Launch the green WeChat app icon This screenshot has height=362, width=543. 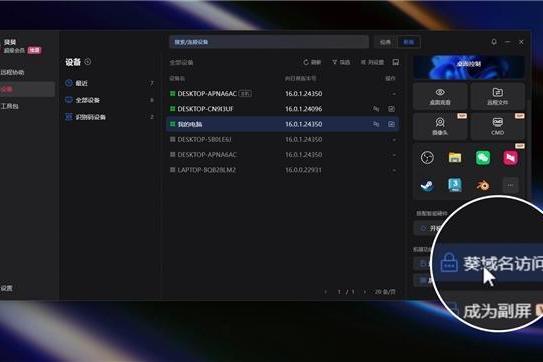[x=483, y=158]
